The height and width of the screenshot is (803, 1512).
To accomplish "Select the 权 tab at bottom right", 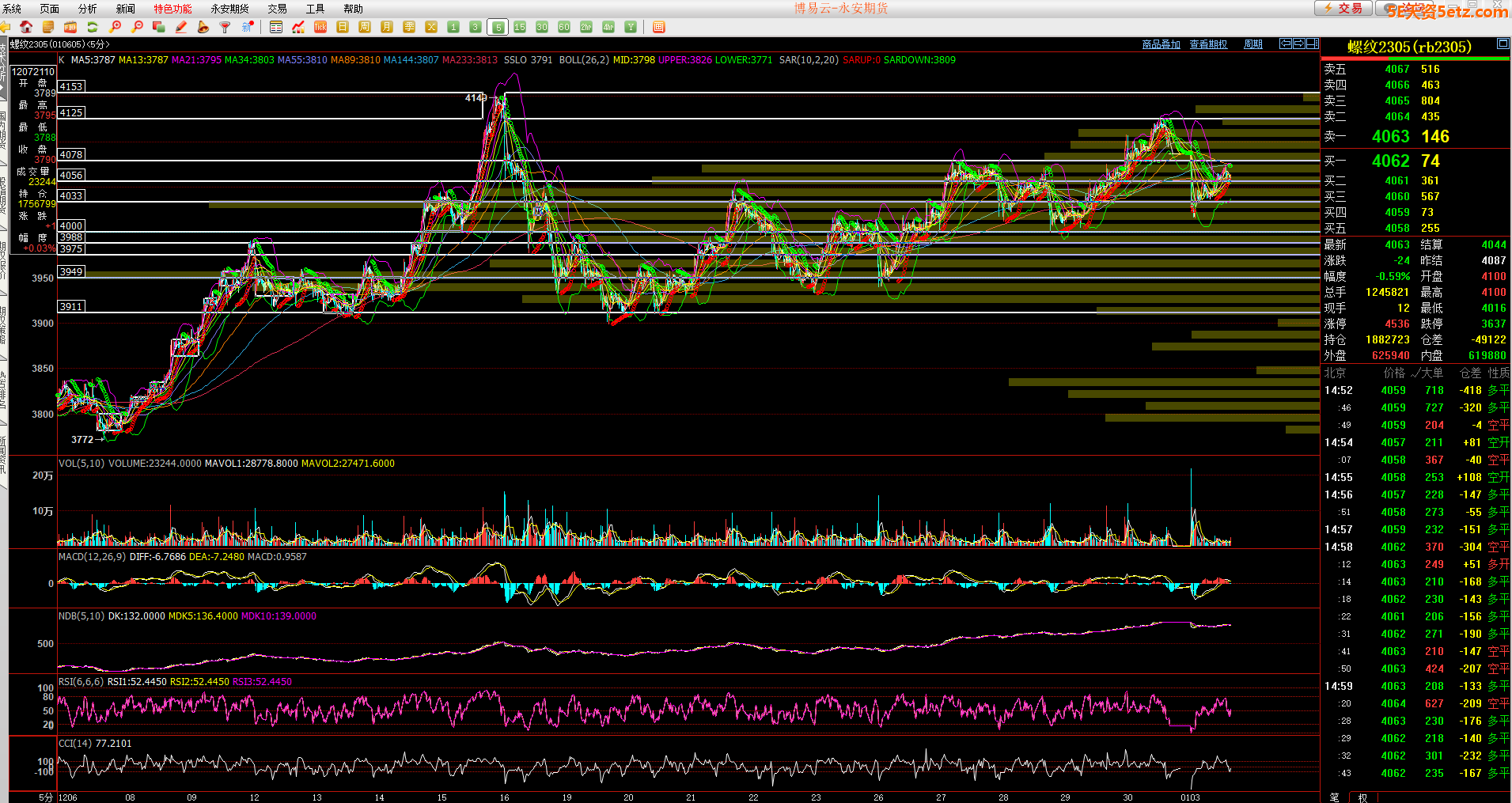I will point(1362,797).
